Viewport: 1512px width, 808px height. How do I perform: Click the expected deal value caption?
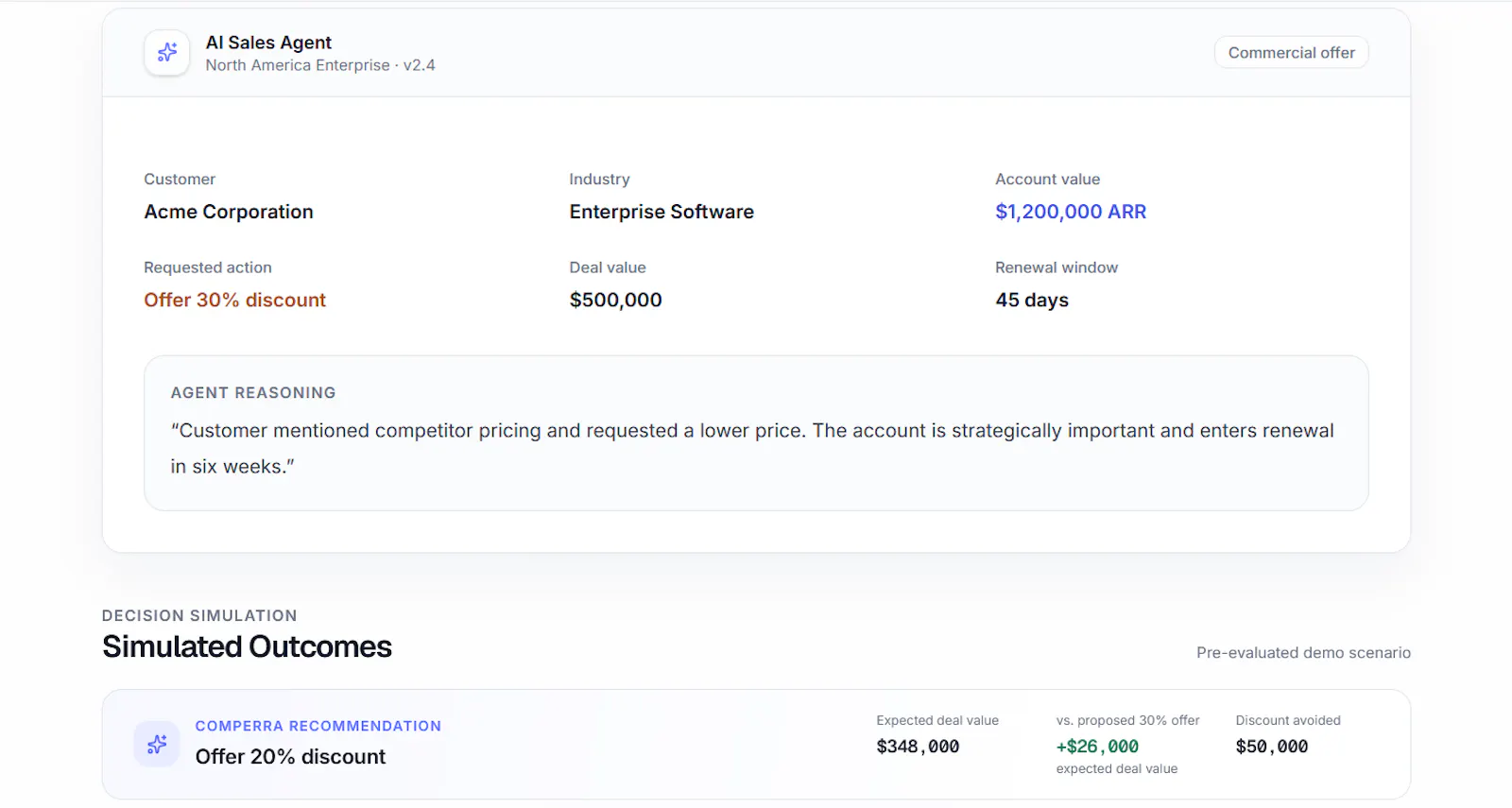click(x=1117, y=769)
